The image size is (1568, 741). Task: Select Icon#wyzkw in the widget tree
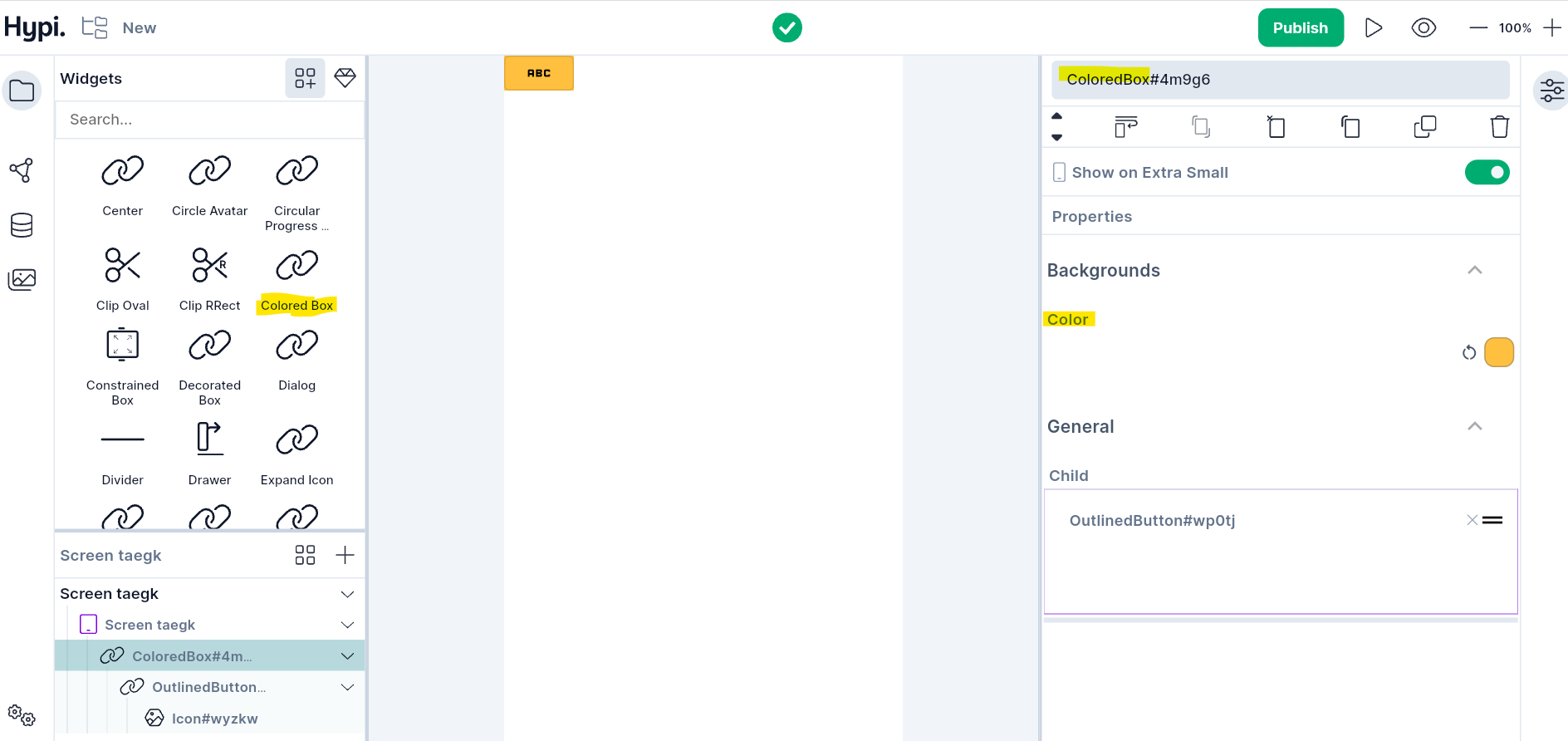pos(214,719)
